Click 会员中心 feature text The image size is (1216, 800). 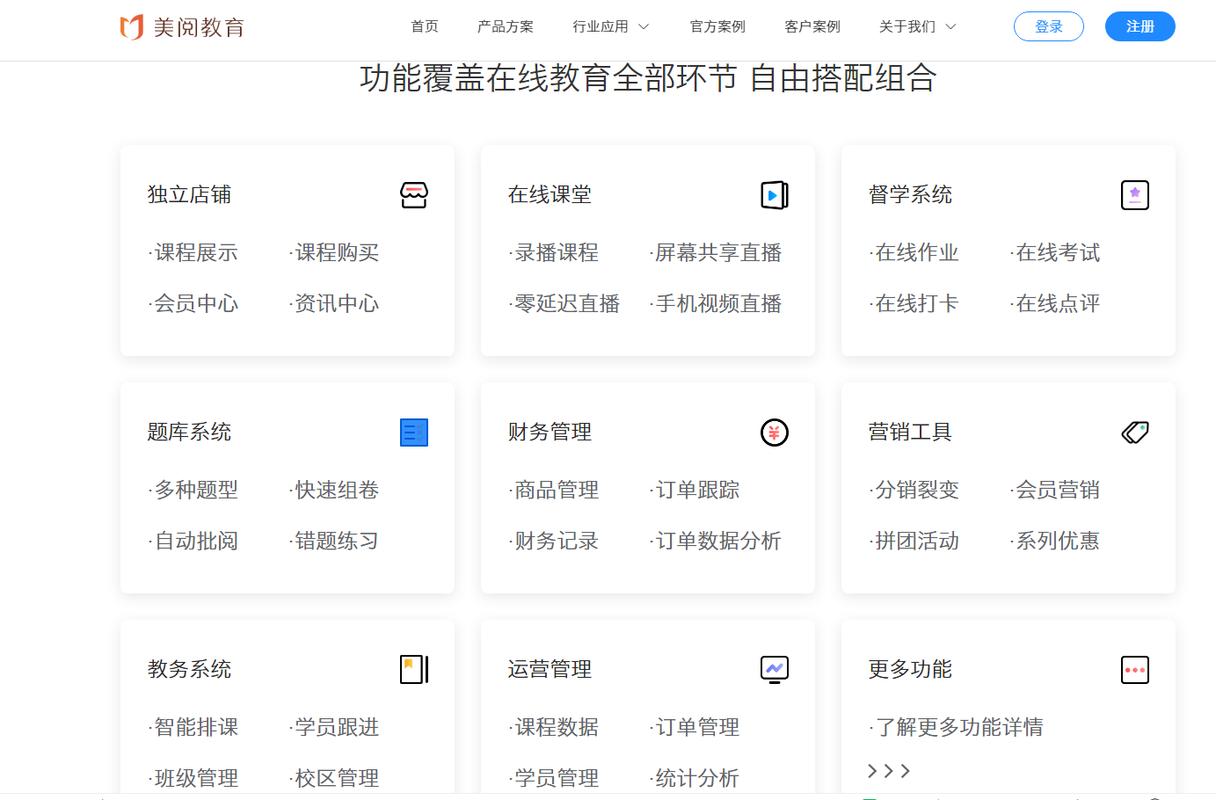click(193, 304)
